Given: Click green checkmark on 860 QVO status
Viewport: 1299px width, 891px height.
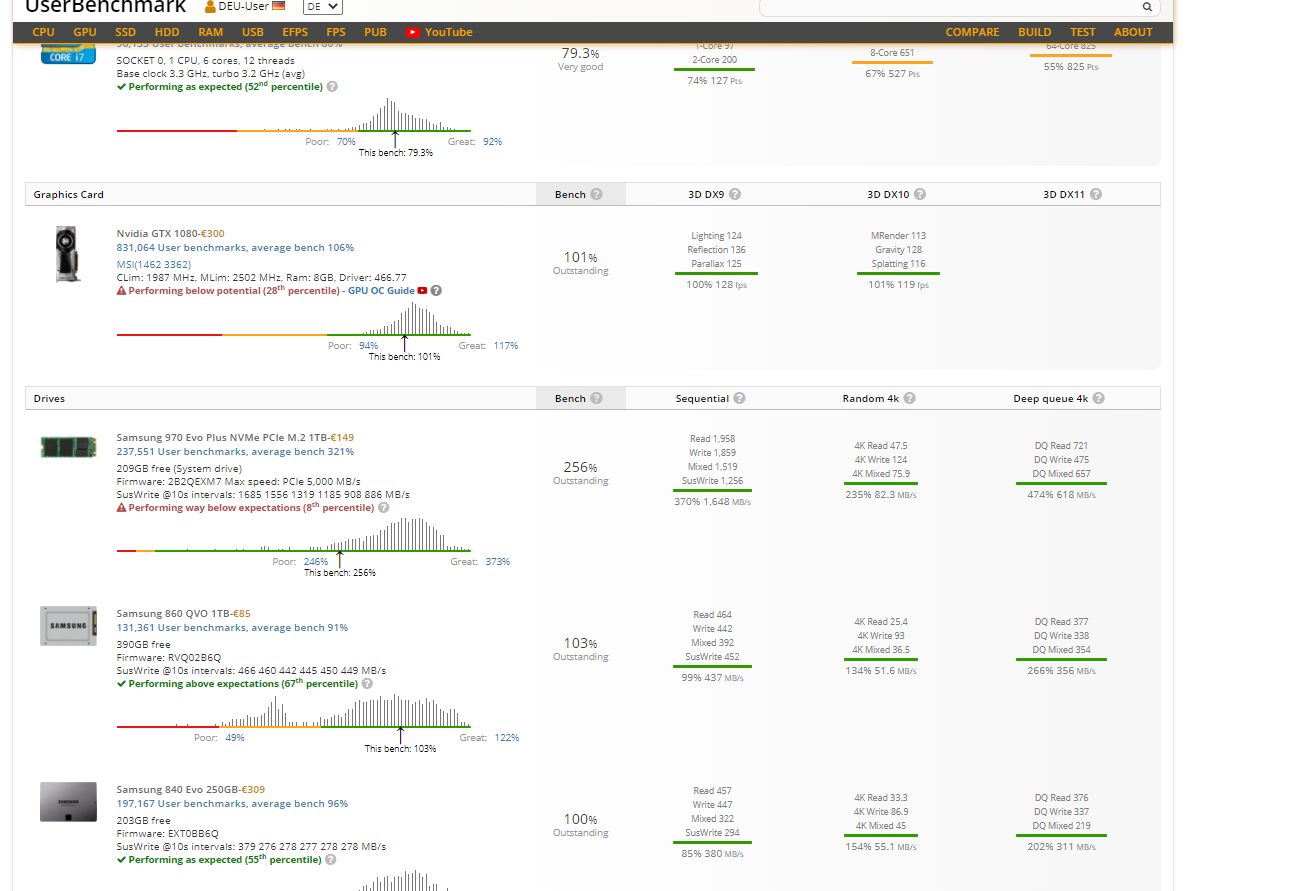Looking at the screenshot, I should coord(121,684).
